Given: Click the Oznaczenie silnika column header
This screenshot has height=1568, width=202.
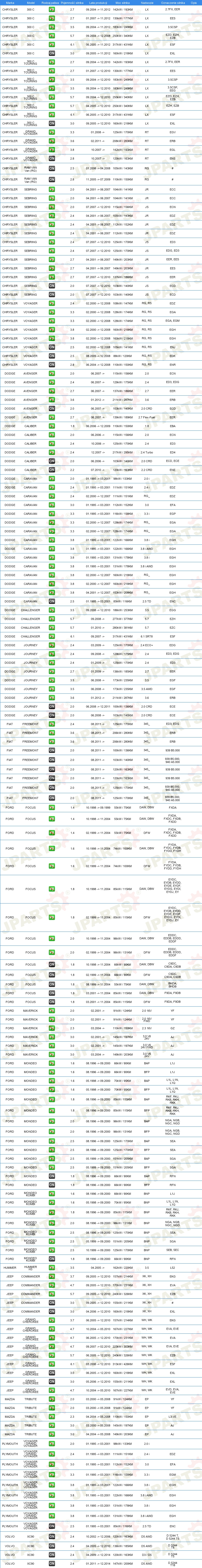Looking at the screenshot, I should (x=173, y=3).
